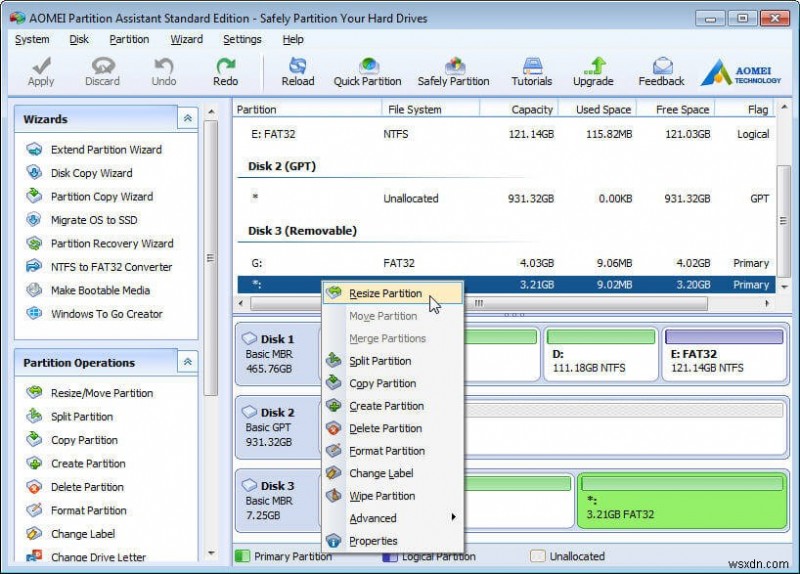The width and height of the screenshot is (800, 574).
Task: Click the Partition column header
Action: 308,109
